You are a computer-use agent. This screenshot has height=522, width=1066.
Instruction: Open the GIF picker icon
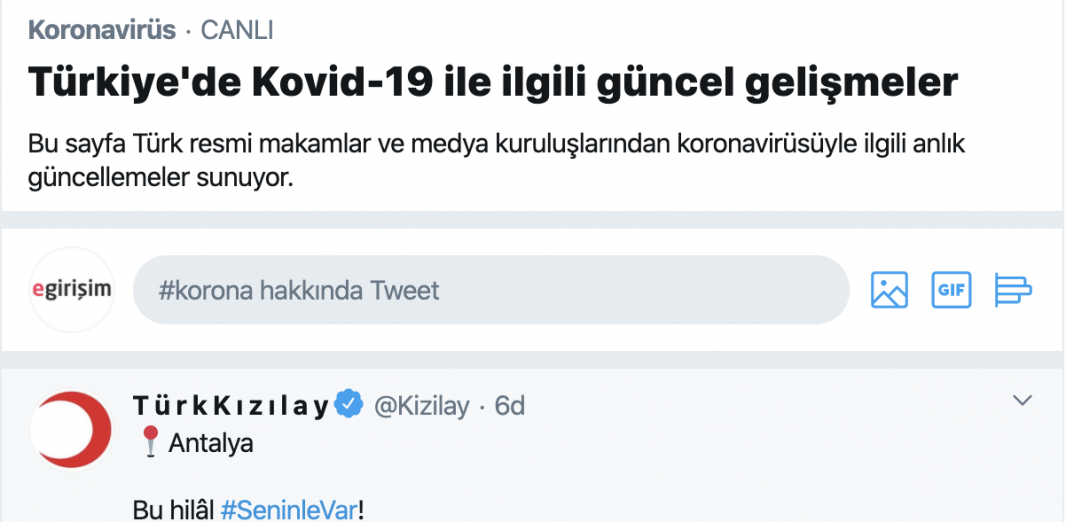(951, 290)
